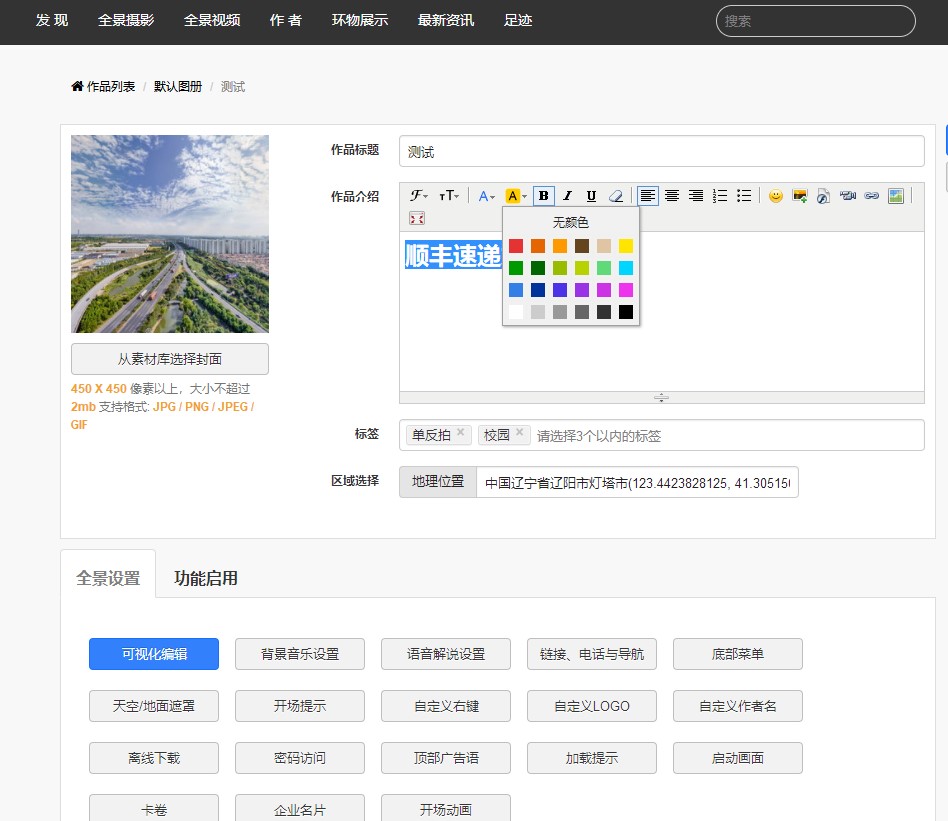This screenshot has width=948, height=821.
Task: Open the smiley emoticon picker
Action: click(776, 196)
